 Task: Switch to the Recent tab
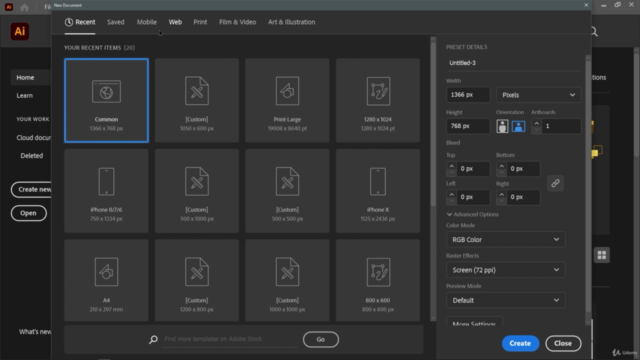pos(80,22)
